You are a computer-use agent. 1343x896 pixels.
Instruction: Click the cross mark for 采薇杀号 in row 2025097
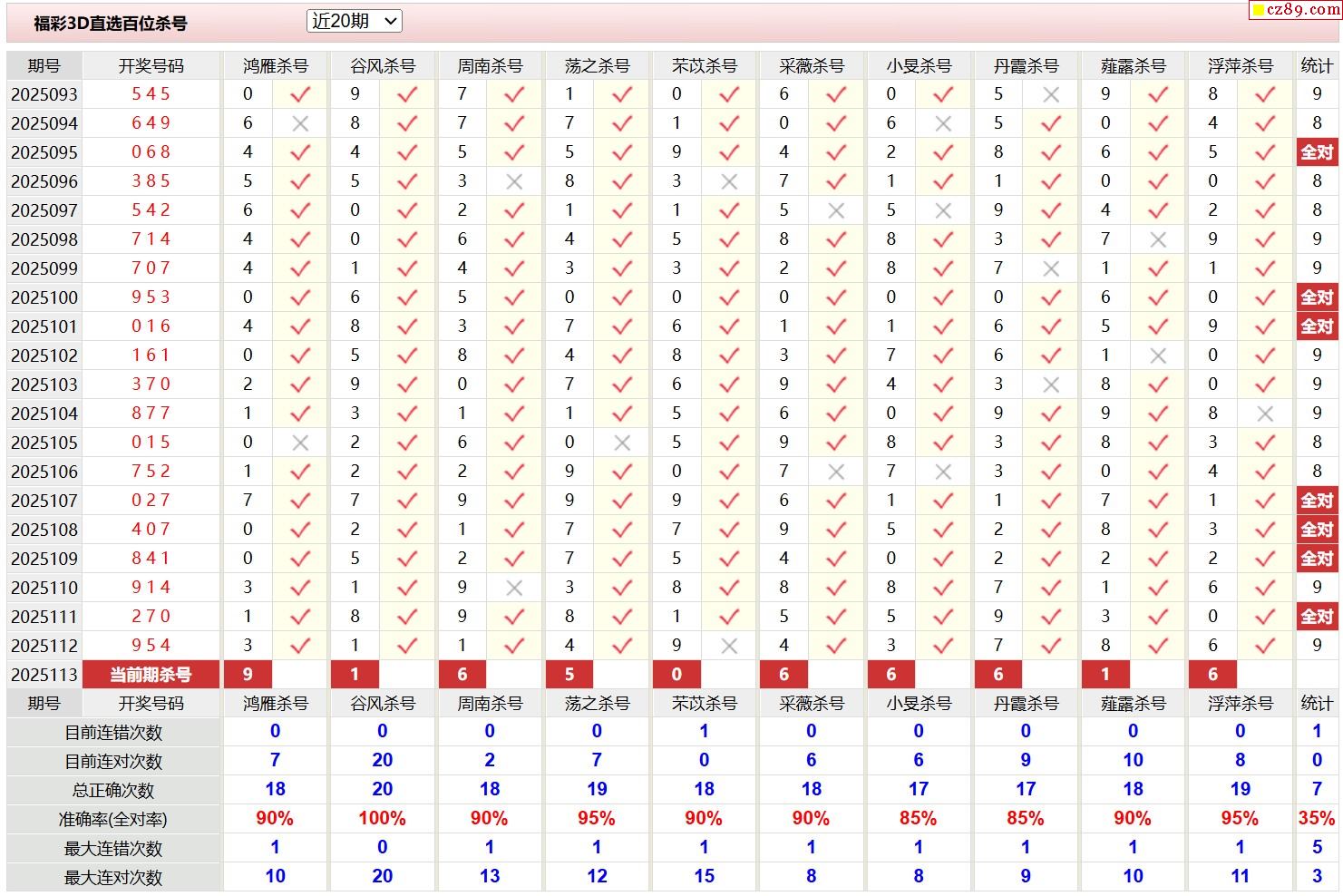(x=836, y=210)
